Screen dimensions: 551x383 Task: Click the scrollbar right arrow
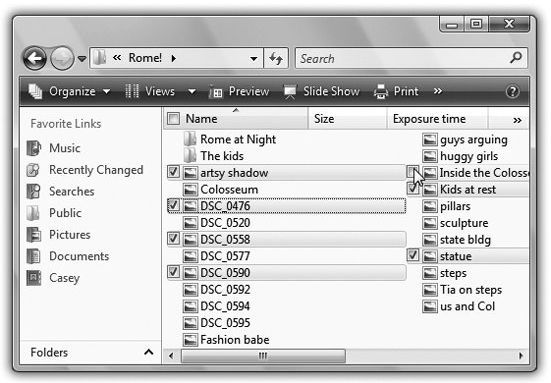point(520,356)
